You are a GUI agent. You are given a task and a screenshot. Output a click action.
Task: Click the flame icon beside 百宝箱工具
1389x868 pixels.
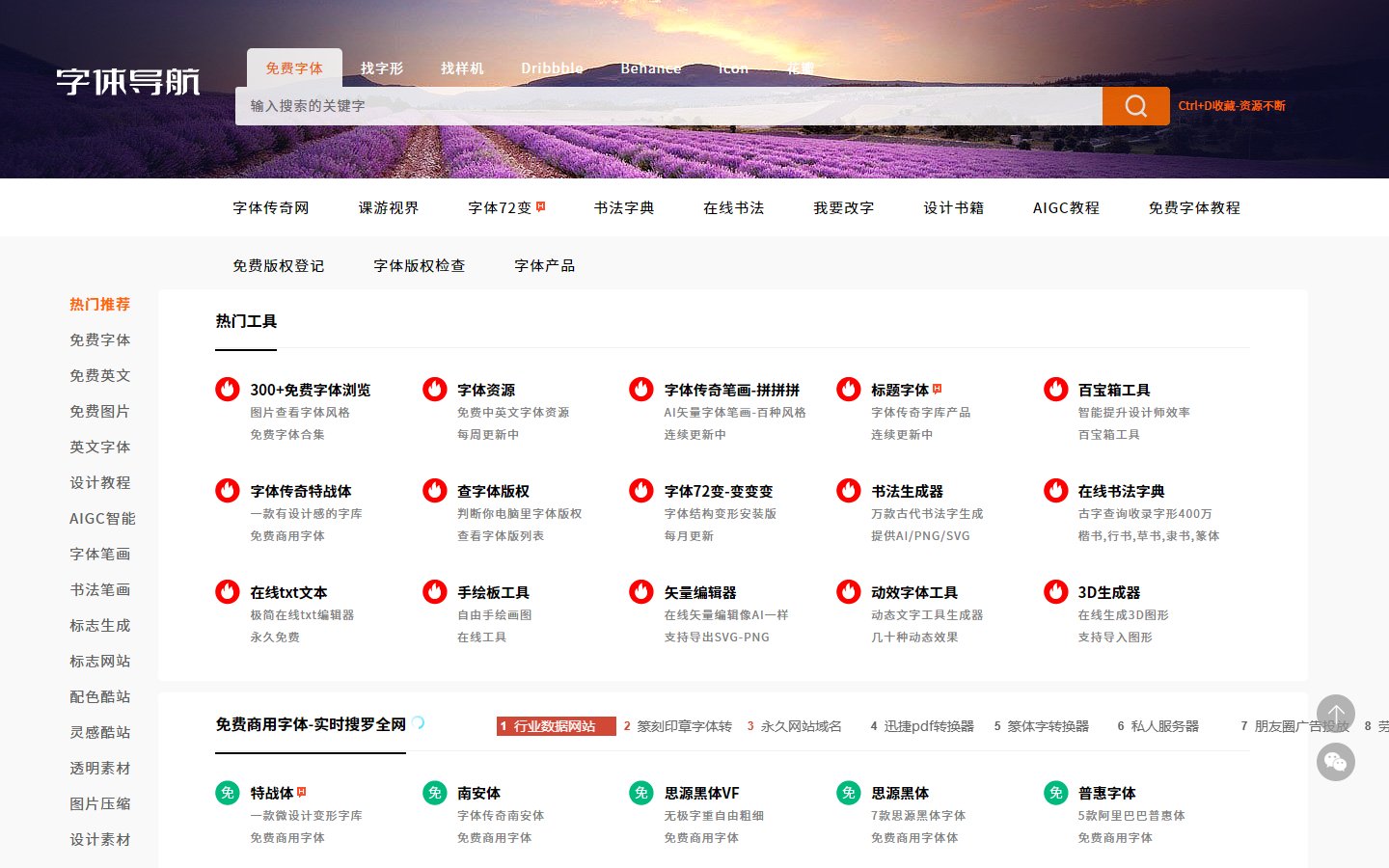point(1056,390)
